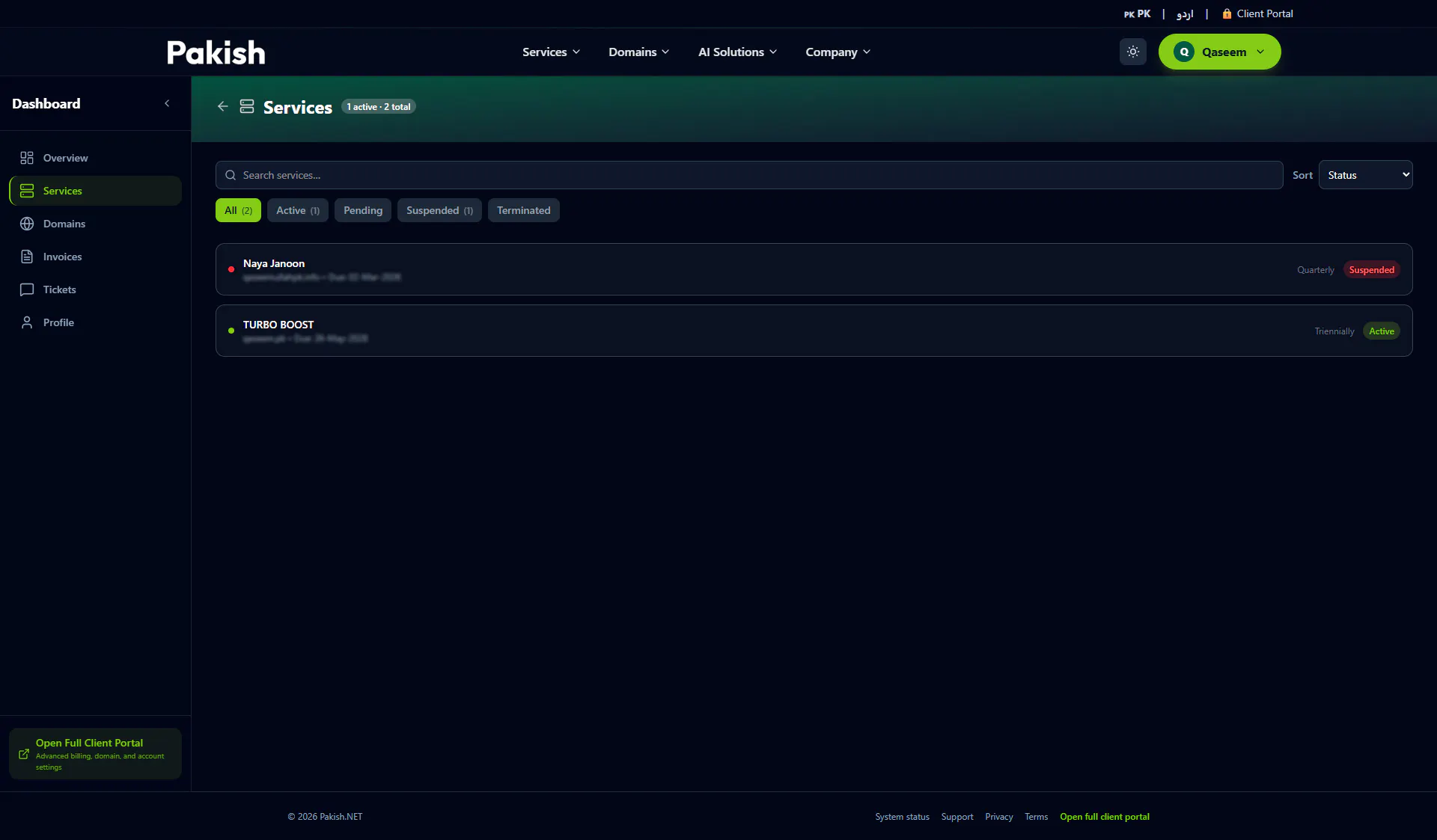Switch region via PK flag link
1437x840 pixels.
1137,13
